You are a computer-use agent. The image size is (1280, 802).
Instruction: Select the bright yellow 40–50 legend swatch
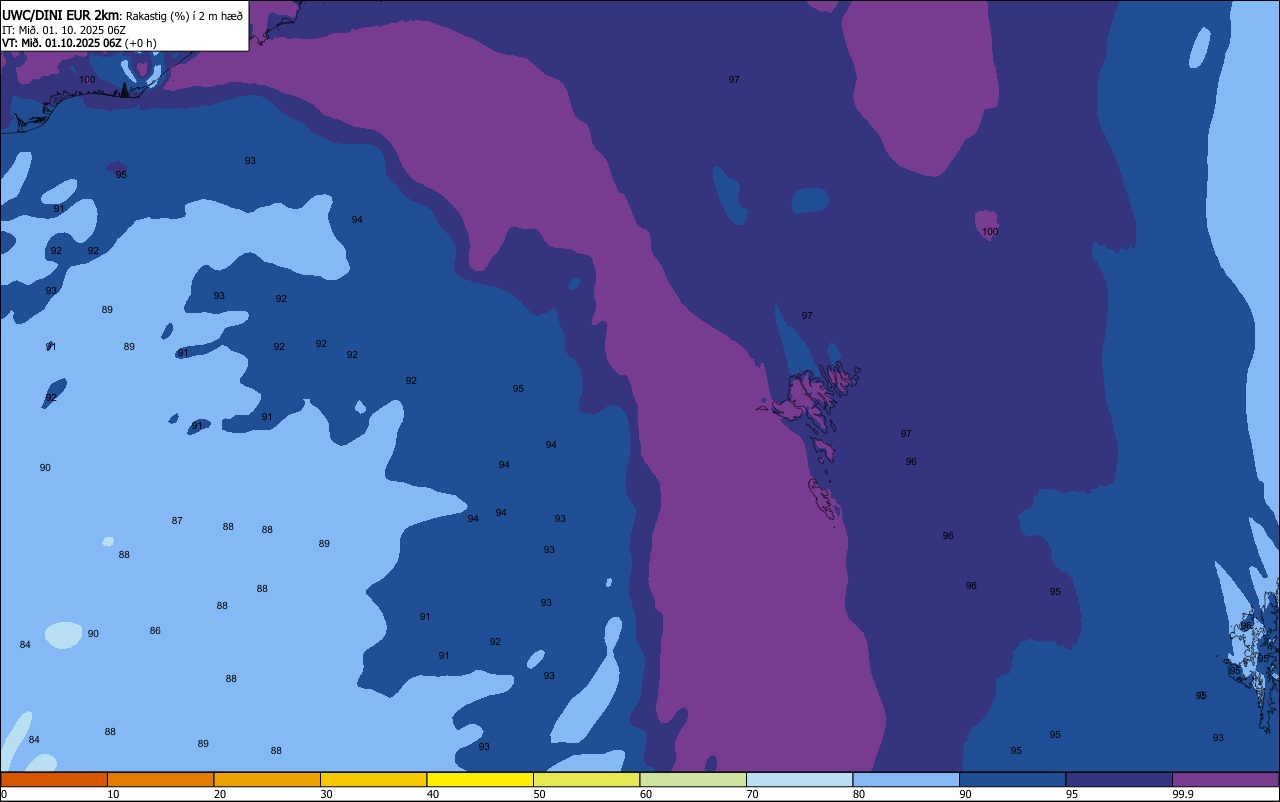click(x=480, y=779)
